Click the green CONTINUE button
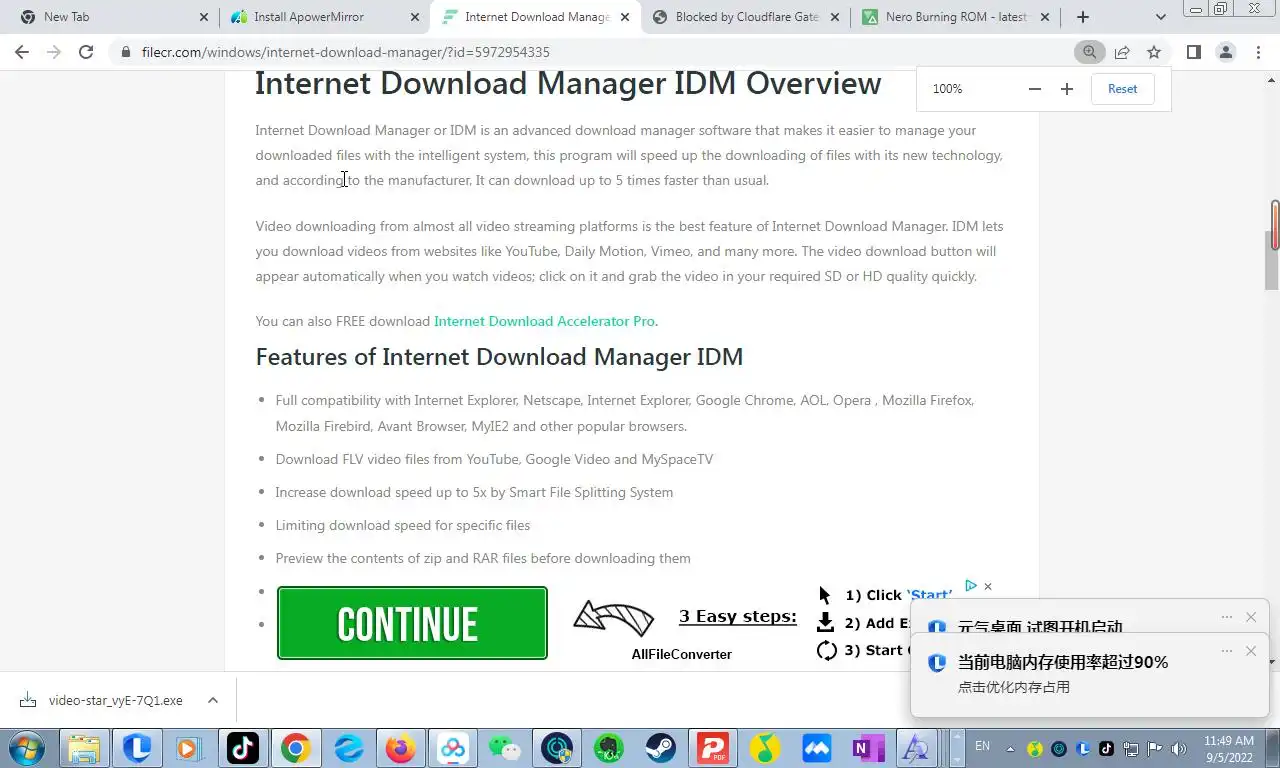Screen dimensions: 1280x768 (412, 623)
